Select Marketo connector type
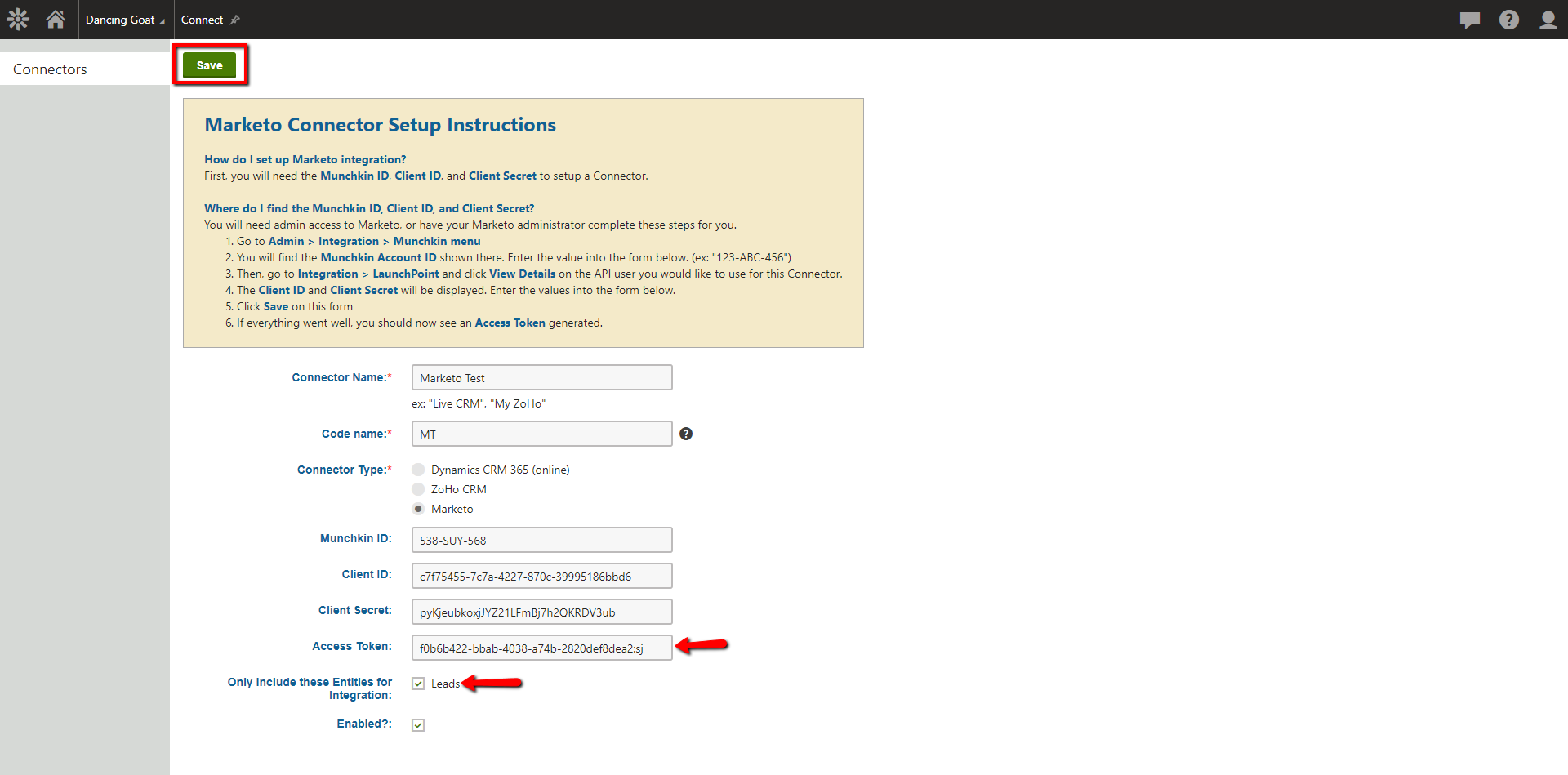The height and width of the screenshot is (775, 1568). (x=418, y=509)
